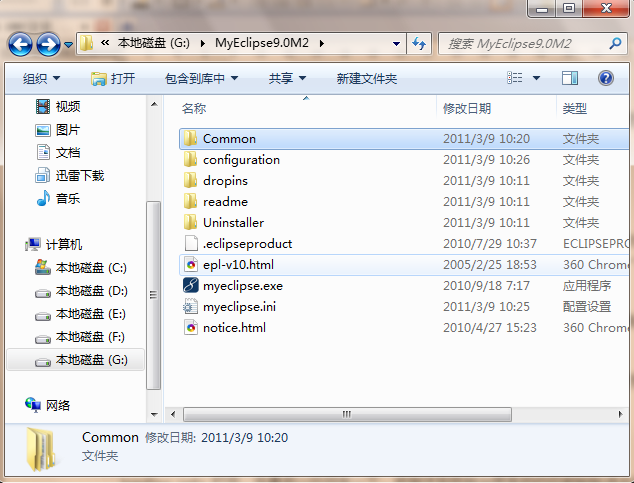Open the view options dropdown arrow
634x483 pixels.
536,78
